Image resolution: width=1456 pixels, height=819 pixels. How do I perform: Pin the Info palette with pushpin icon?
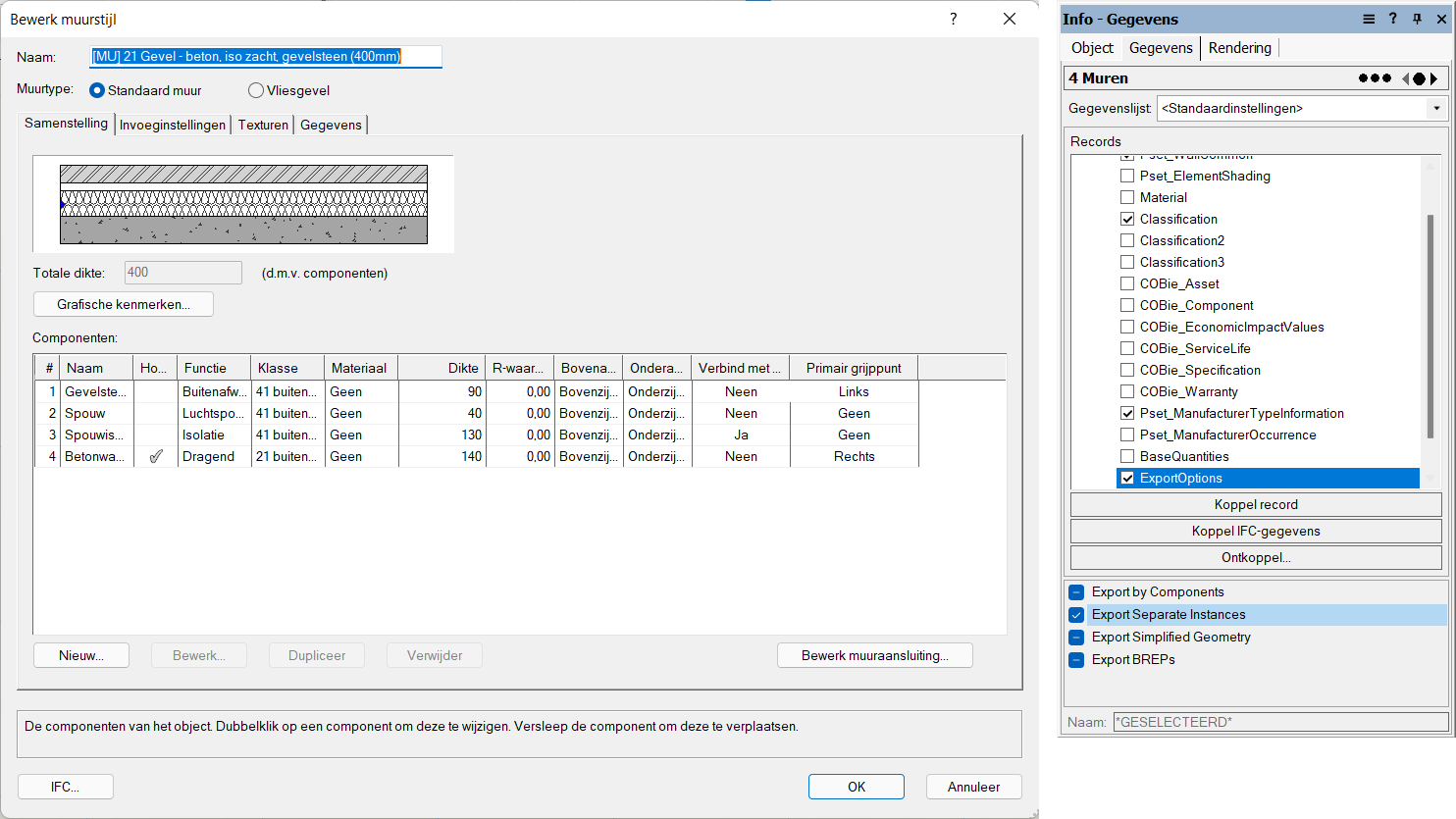(x=1417, y=20)
